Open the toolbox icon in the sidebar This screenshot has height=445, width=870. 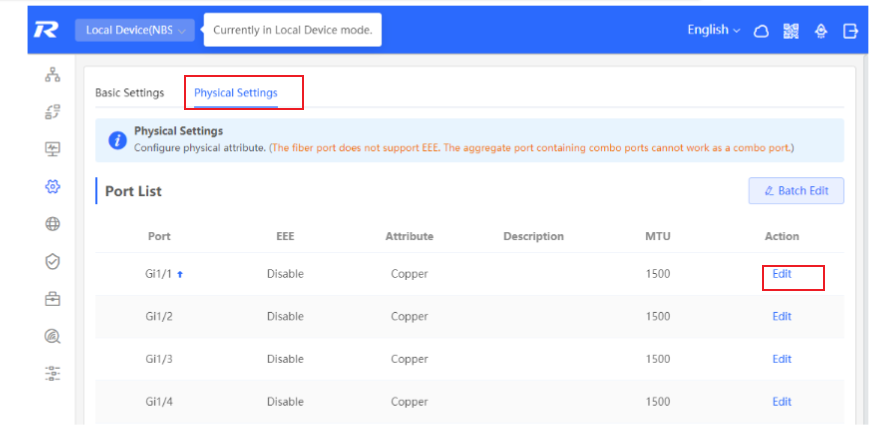click(x=52, y=299)
